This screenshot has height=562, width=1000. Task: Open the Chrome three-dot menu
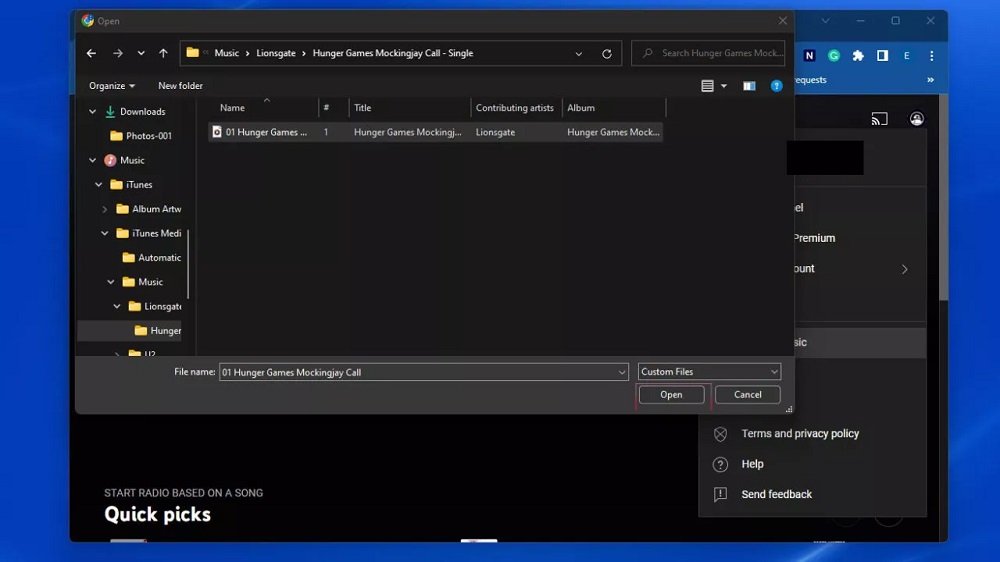pos(931,56)
